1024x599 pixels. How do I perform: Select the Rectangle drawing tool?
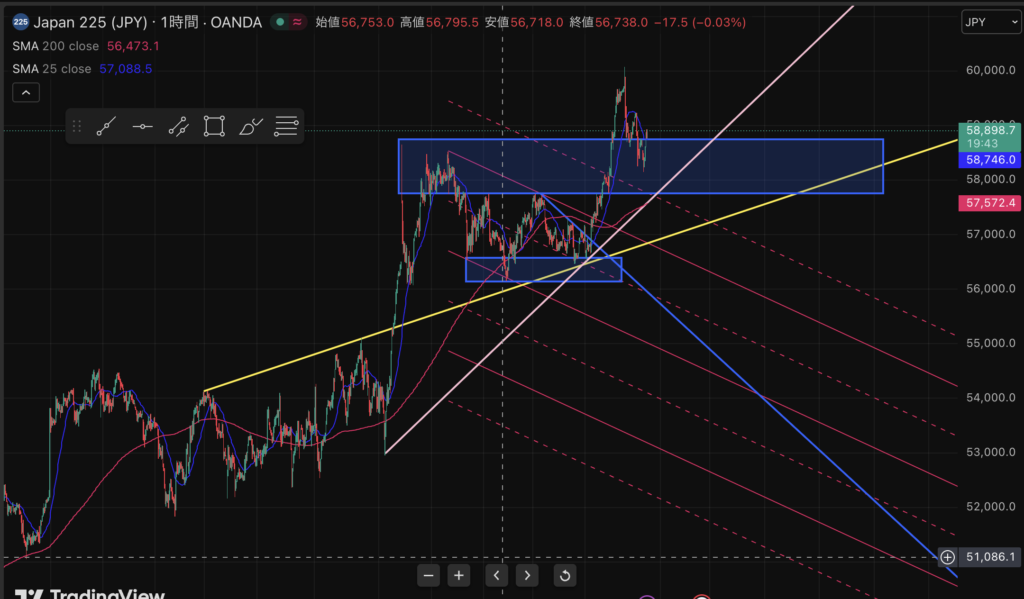click(214, 126)
